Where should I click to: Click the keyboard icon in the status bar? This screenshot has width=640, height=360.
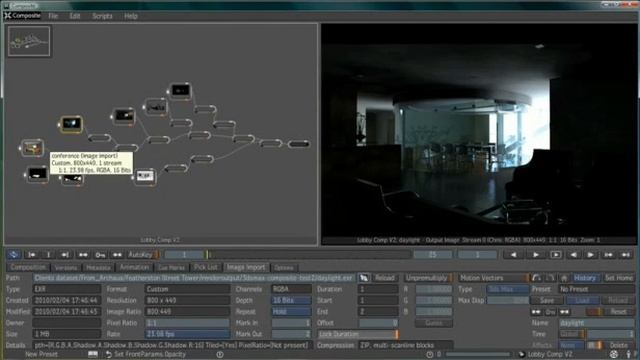[x=93, y=354]
